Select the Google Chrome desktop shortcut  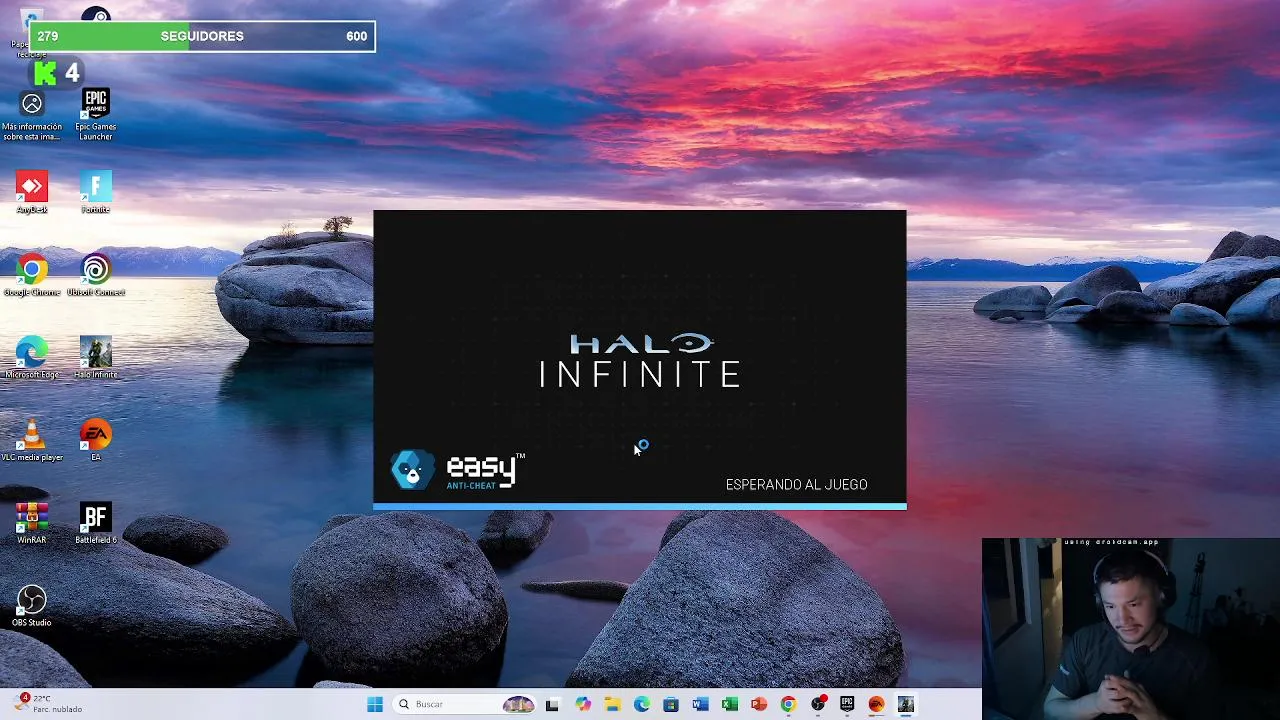click(32, 275)
